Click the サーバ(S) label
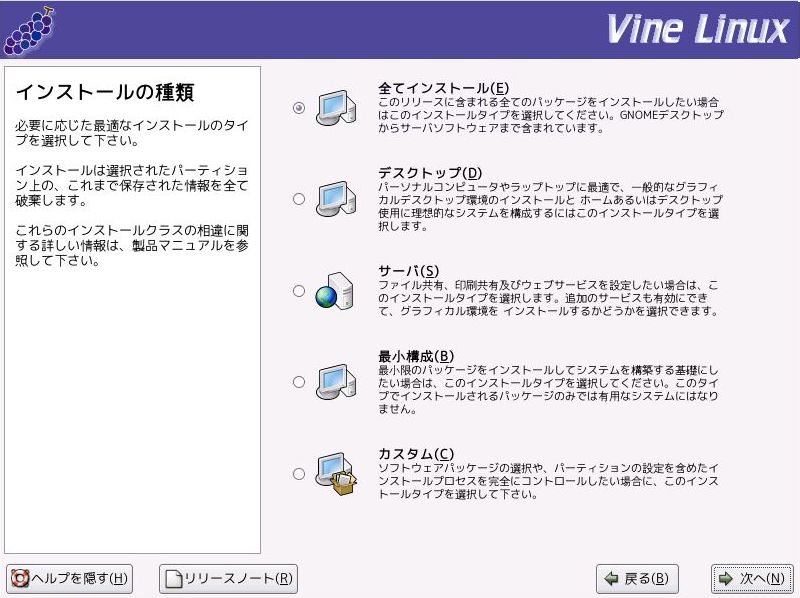Screen dimensions: 800x598 [x=409, y=270]
